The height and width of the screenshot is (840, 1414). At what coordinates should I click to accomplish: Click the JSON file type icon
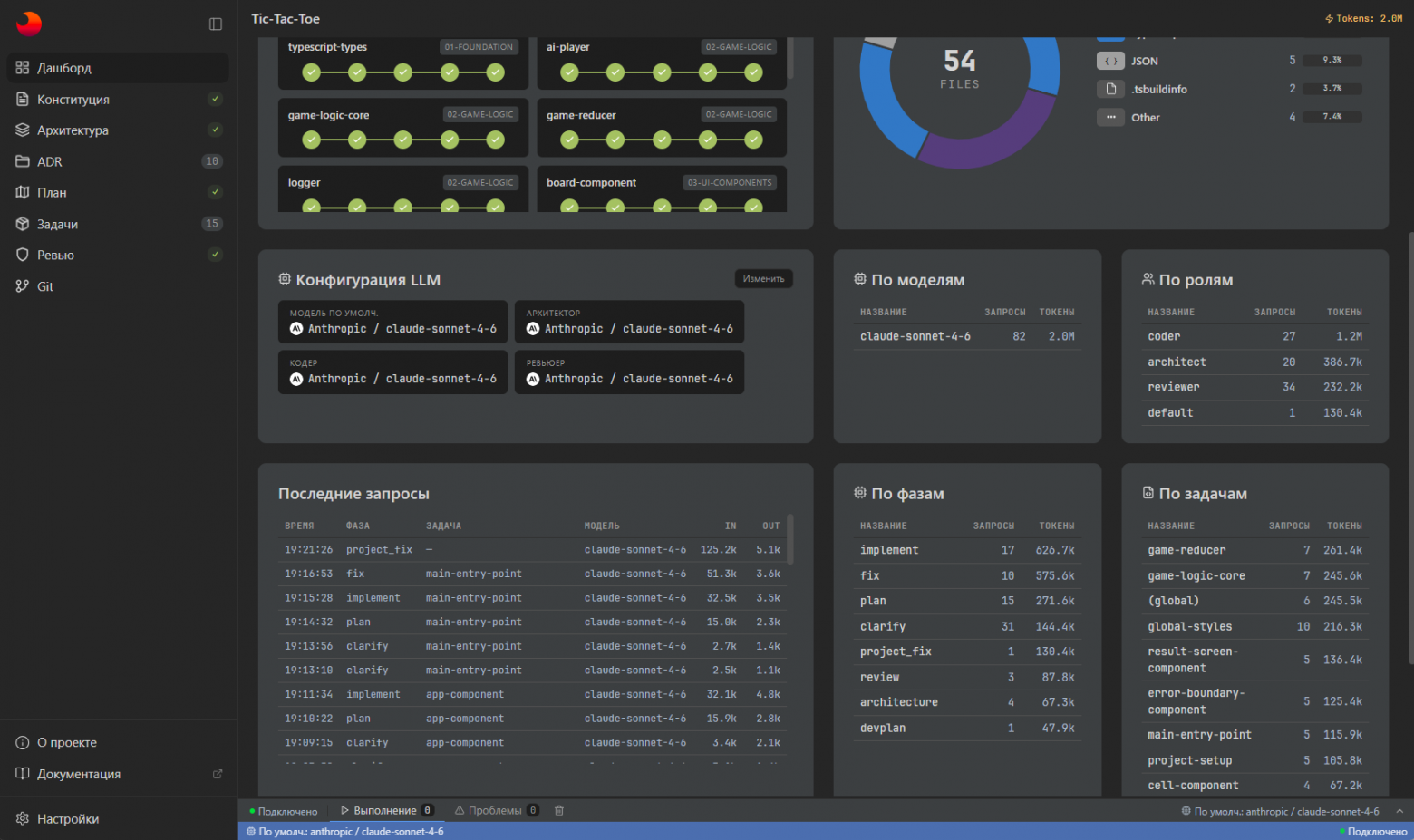(1110, 61)
